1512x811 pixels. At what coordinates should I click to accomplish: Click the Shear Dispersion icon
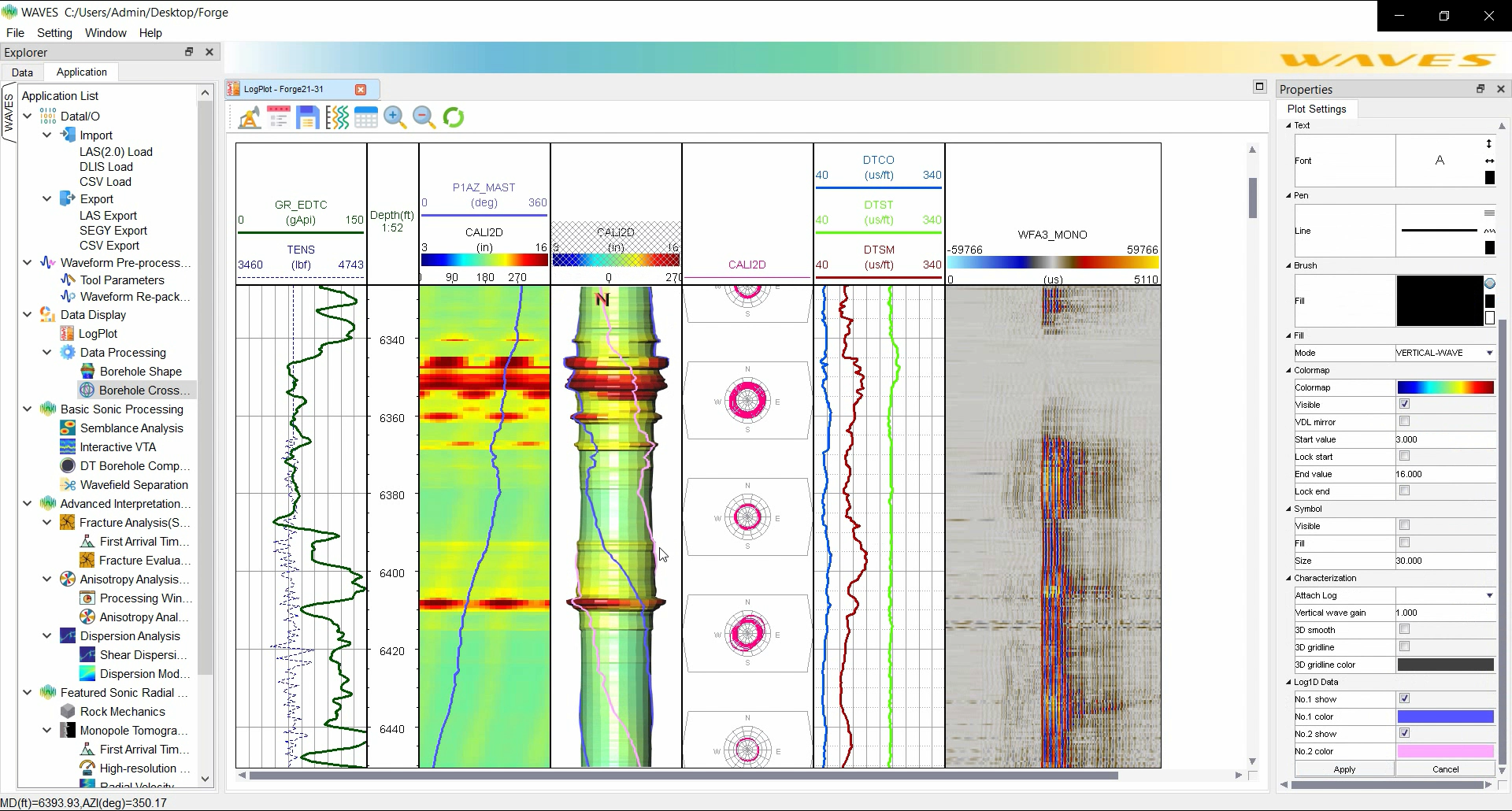point(87,654)
